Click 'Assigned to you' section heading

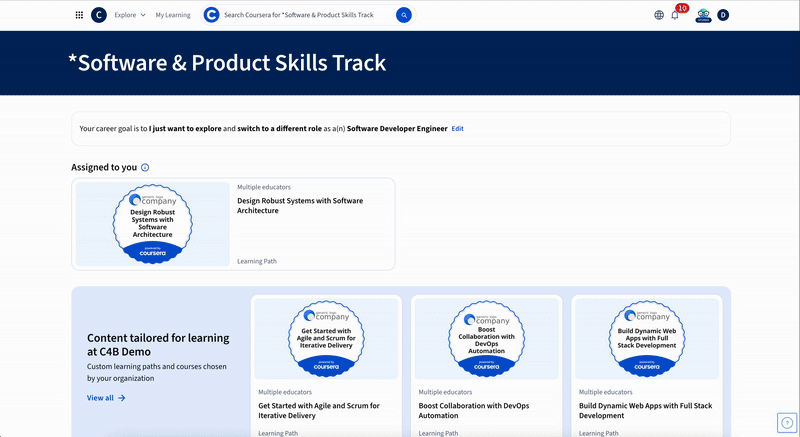pos(104,167)
